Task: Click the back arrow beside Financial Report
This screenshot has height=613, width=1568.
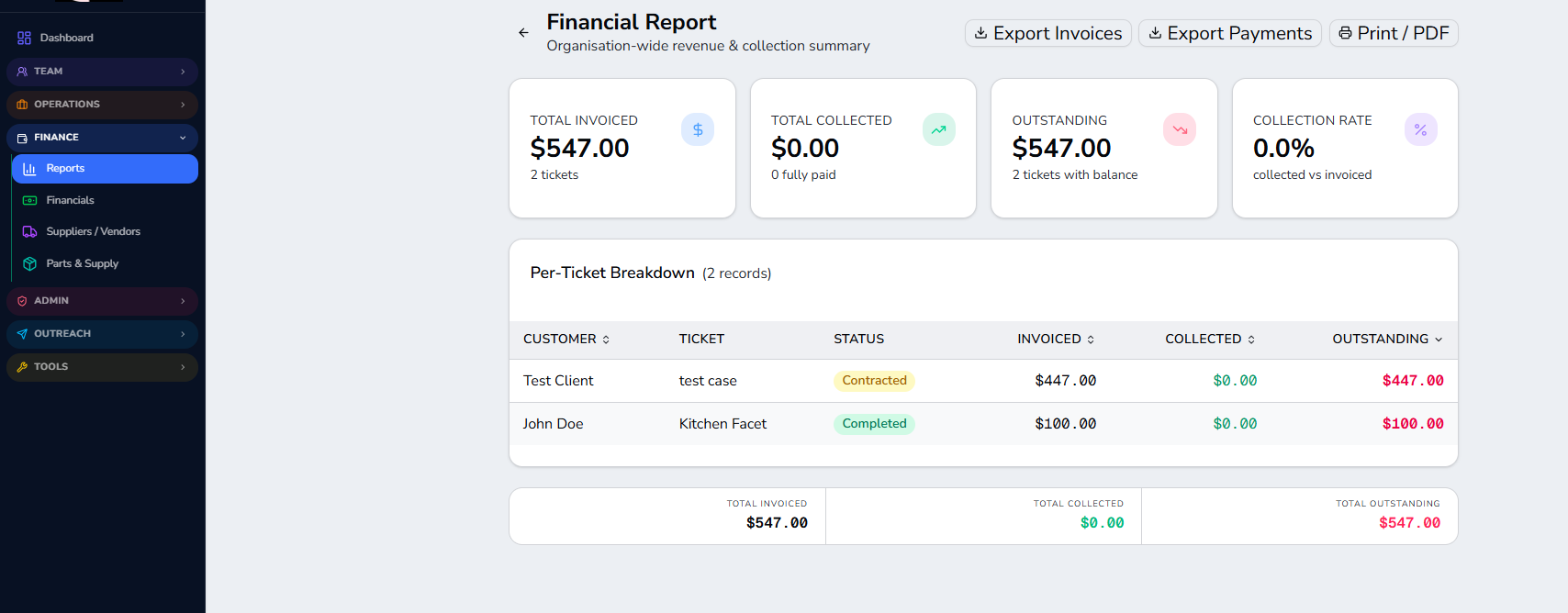Action: (523, 33)
